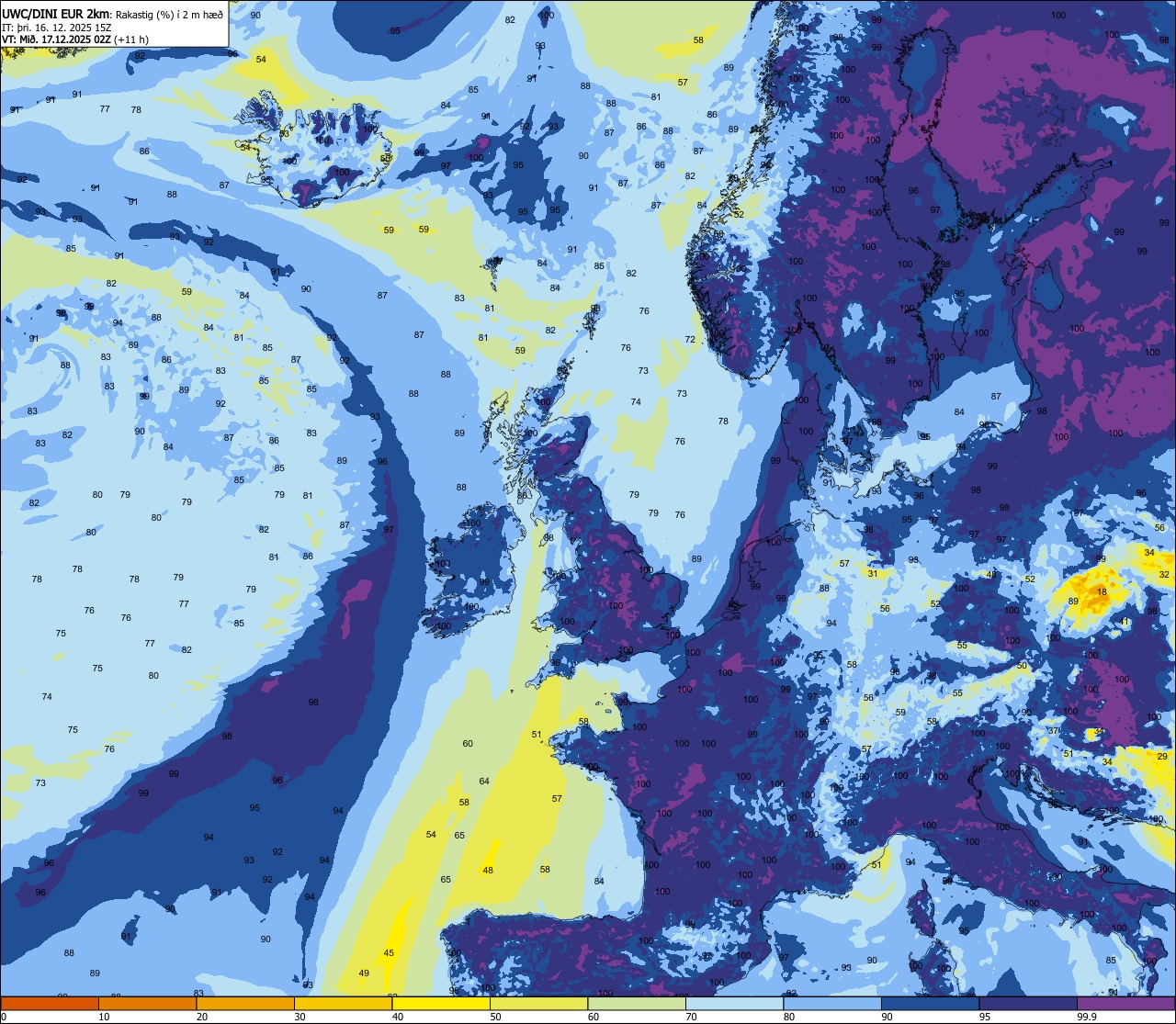Click the legend tick label "70" under the colour bar

tap(691, 1017)
